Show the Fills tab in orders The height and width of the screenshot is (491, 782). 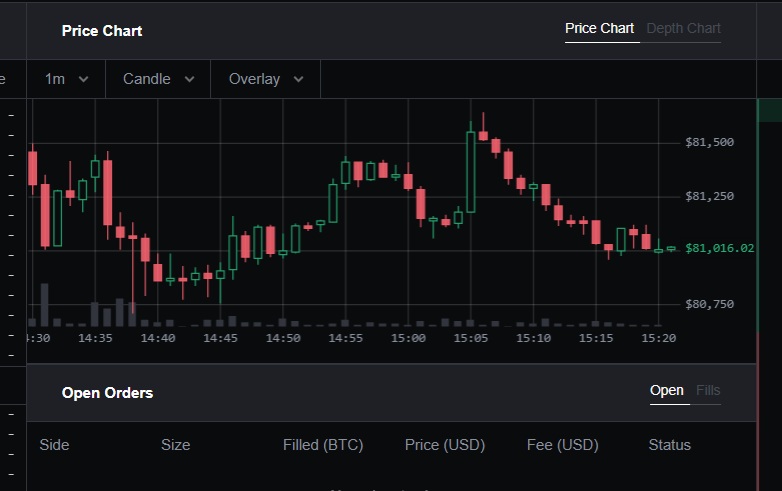coord(708,390)
